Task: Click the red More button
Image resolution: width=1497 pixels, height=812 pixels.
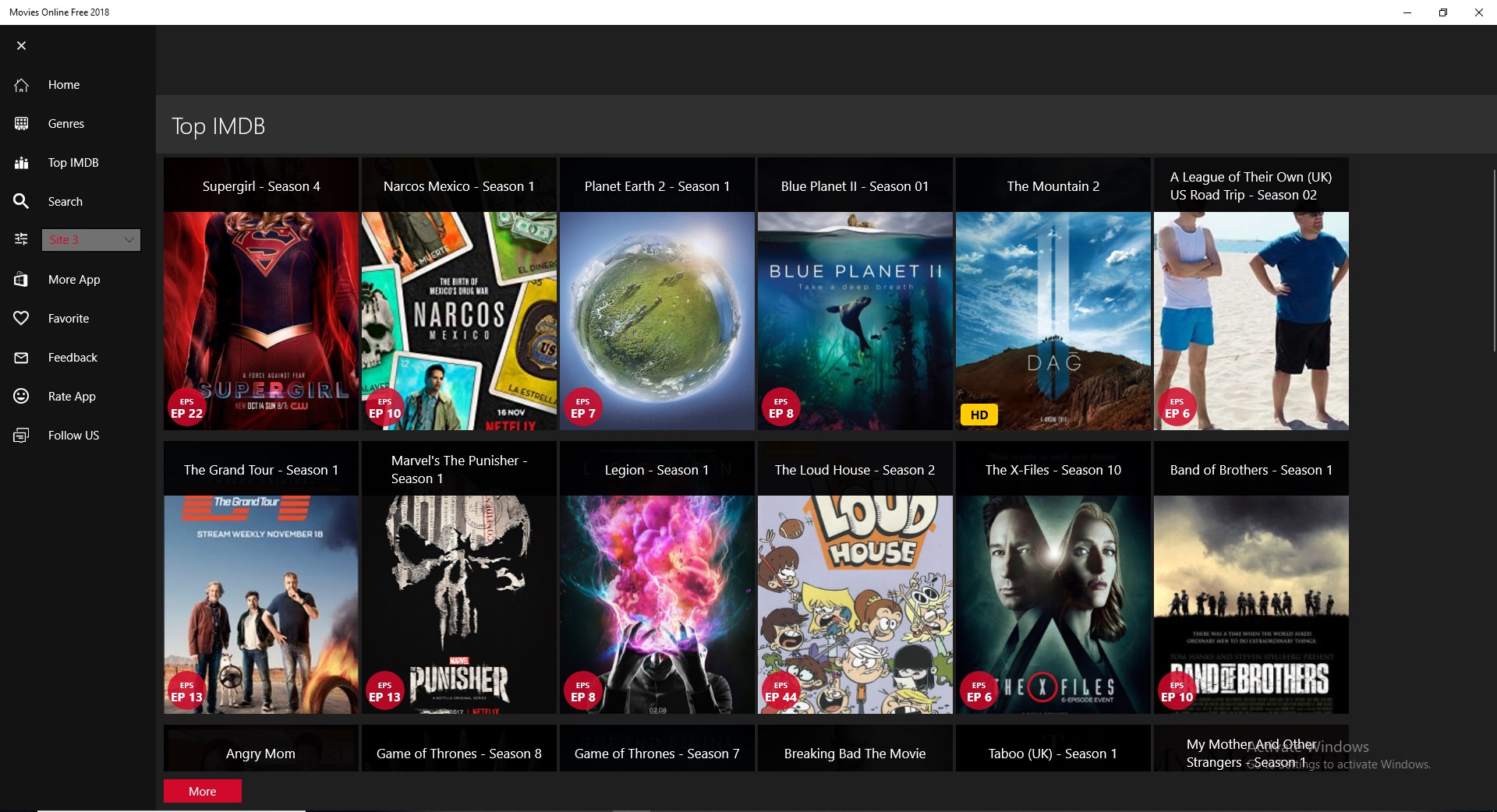Action: [203, 791]
